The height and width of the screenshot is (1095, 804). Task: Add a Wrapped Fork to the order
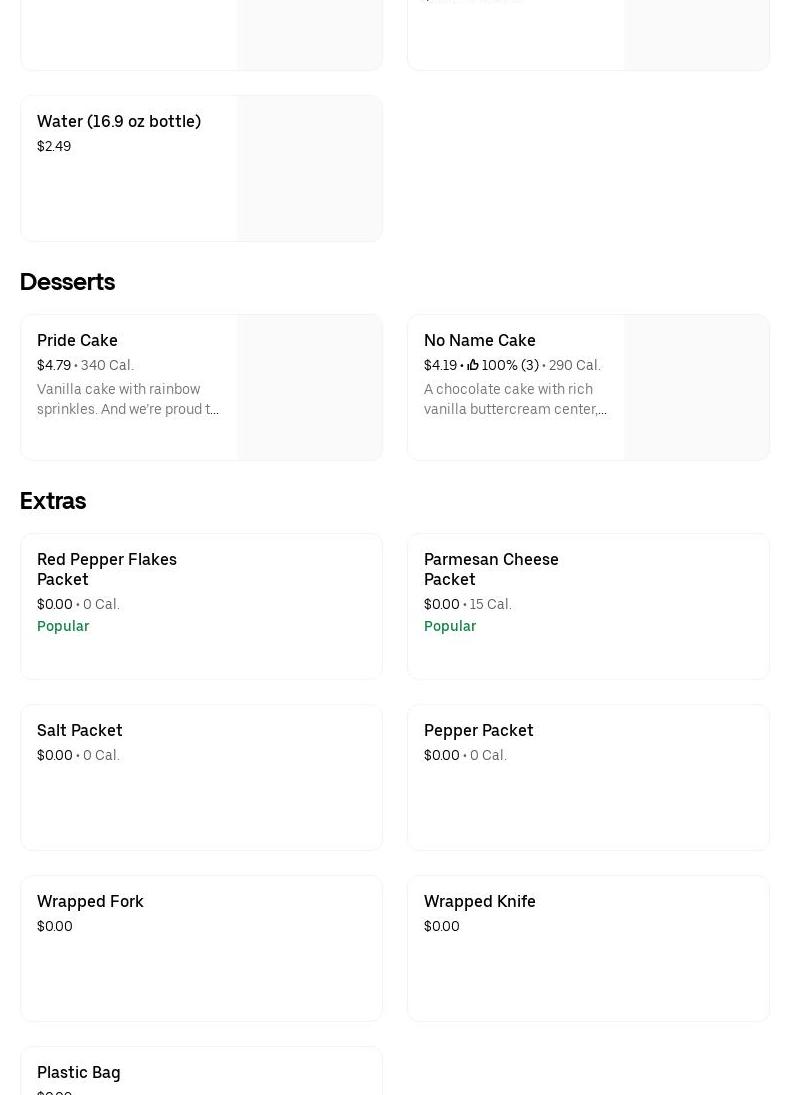point(90,902)
